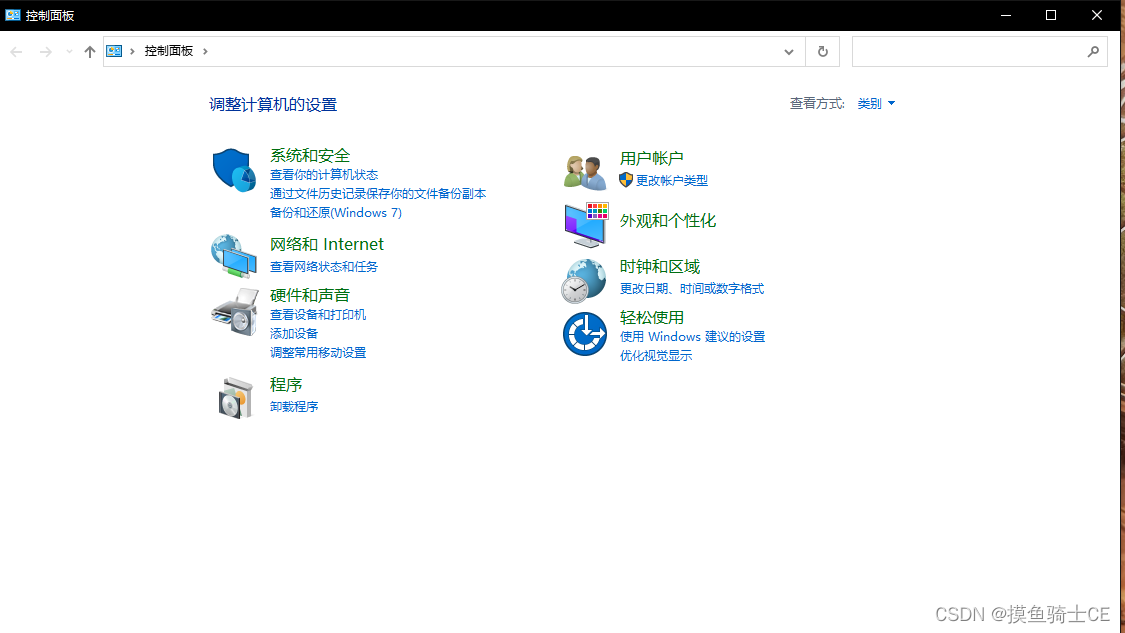
Task: Open 使用 Windows 建议的设置 link
Action: click(692, 337)
